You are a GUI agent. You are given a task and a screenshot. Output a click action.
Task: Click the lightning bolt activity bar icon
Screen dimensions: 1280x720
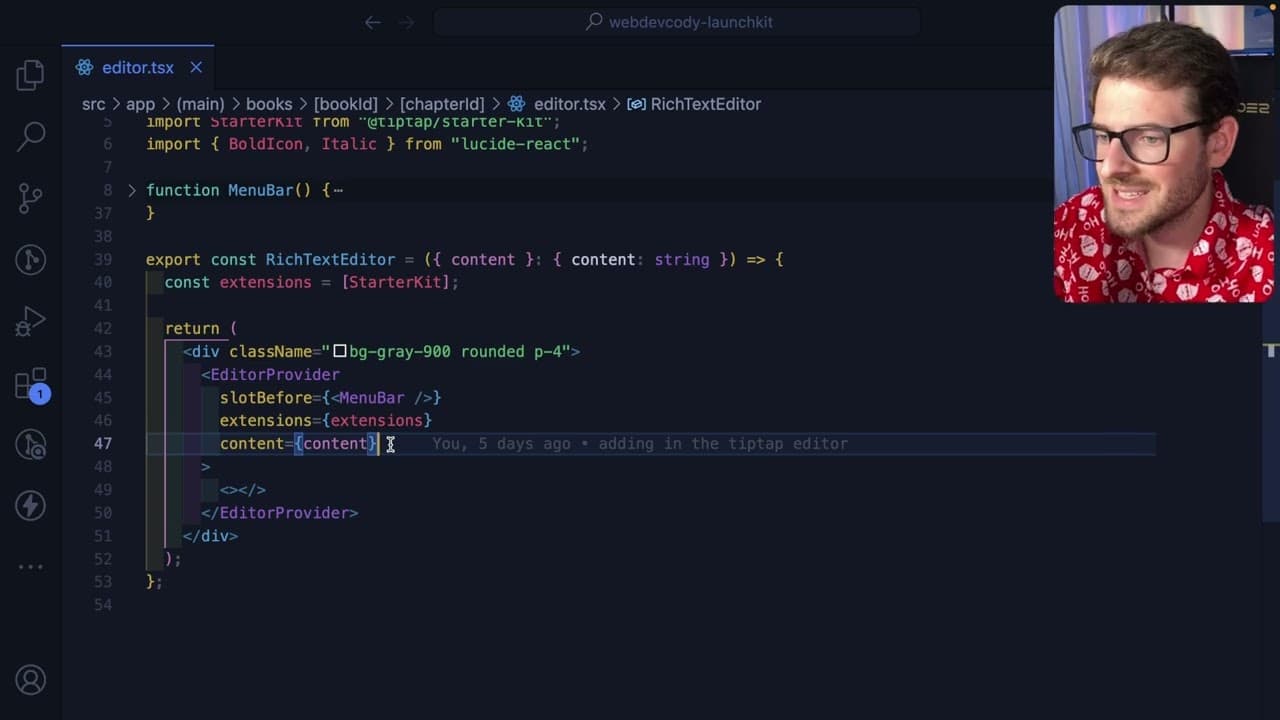coord(31,505)
